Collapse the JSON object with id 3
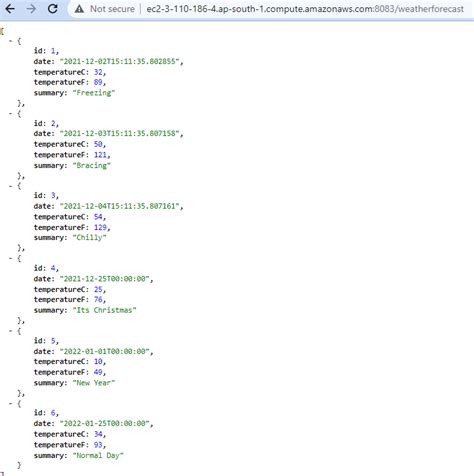This screenshot has width=474, height=476. [11, 186]
